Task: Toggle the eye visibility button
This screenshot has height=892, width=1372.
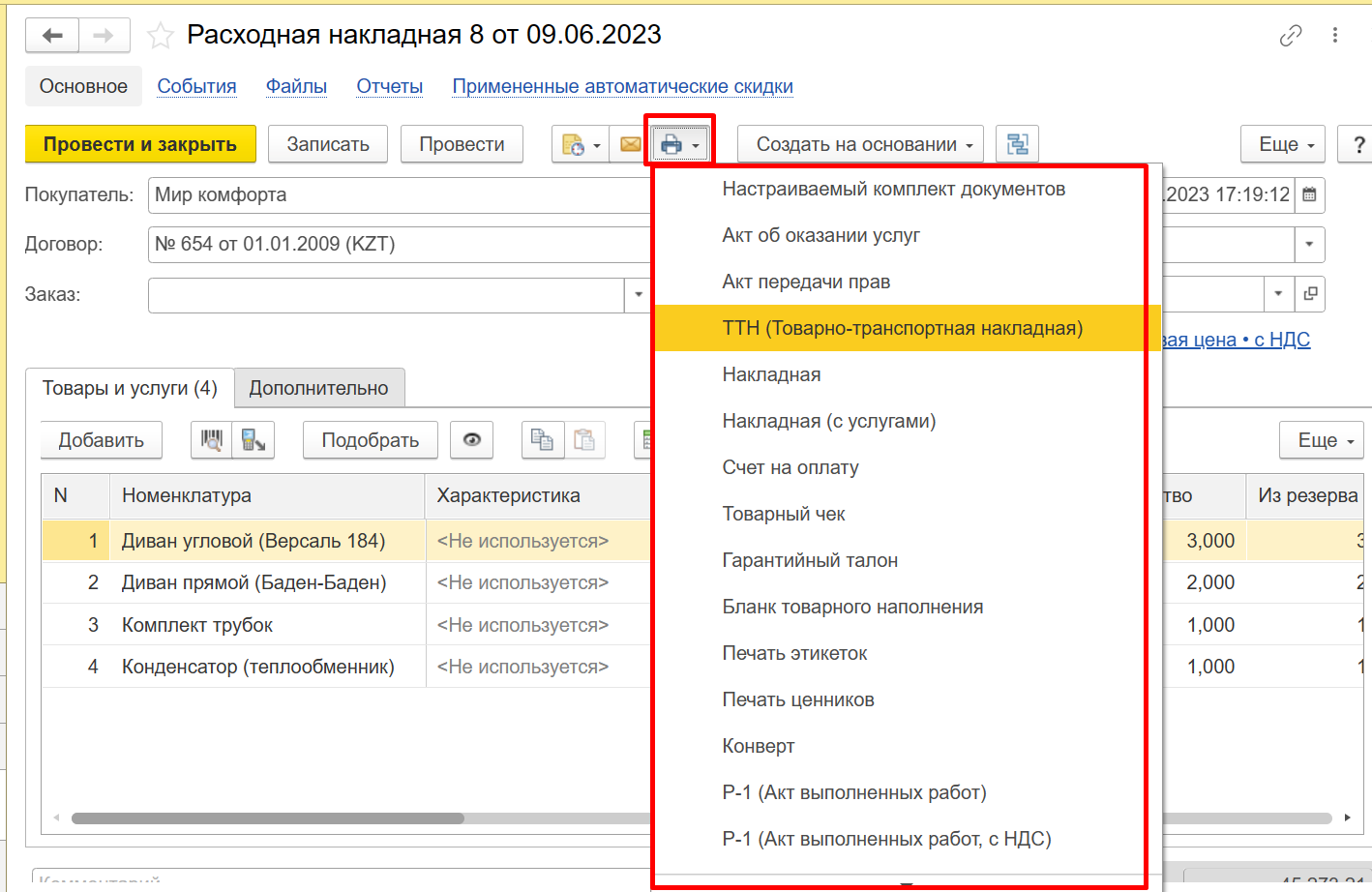Action: click(471, 440)
